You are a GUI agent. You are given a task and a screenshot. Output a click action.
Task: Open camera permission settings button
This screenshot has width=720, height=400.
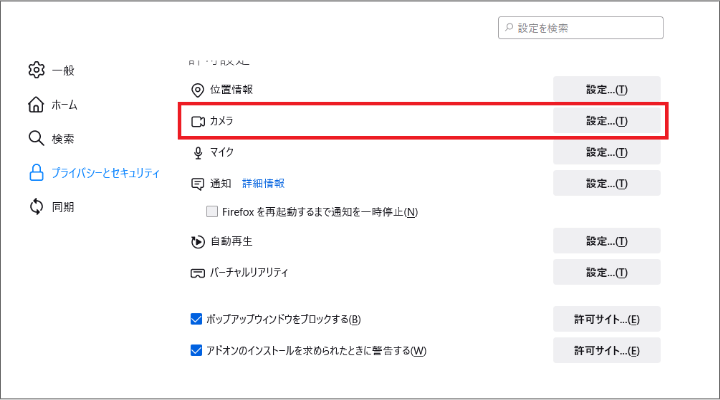(607, 121)
